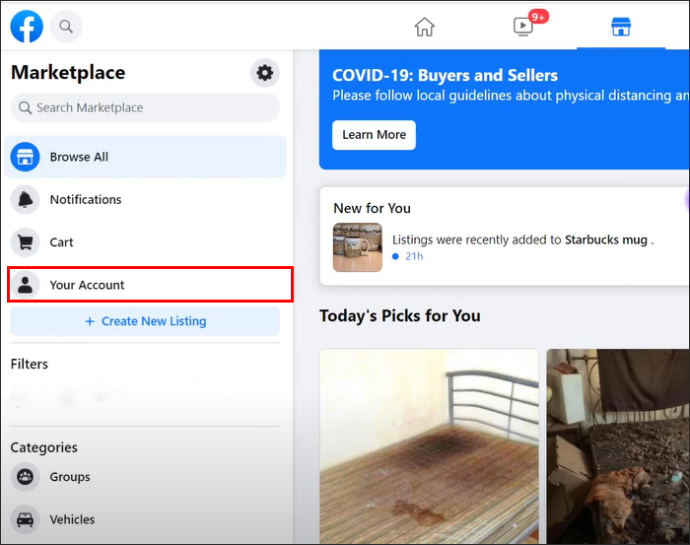Click the Search Marketplace field
This screenshot has width=690, height=545.
145,107
